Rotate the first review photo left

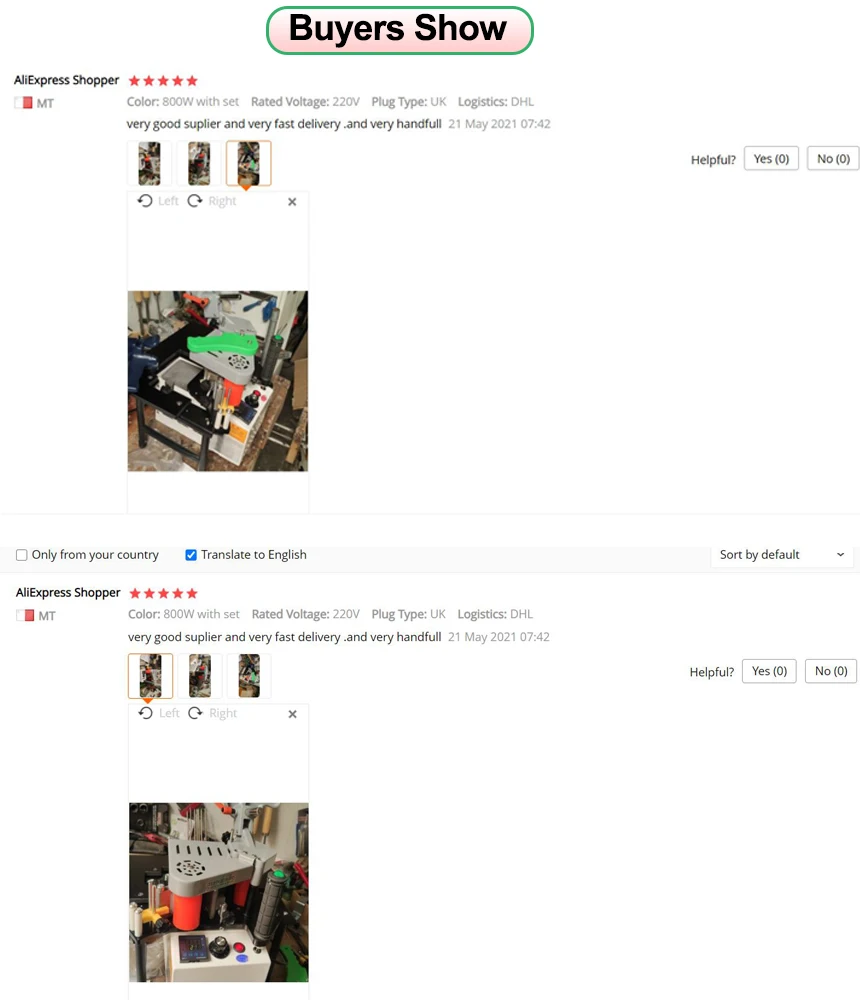tap(158, 201)
